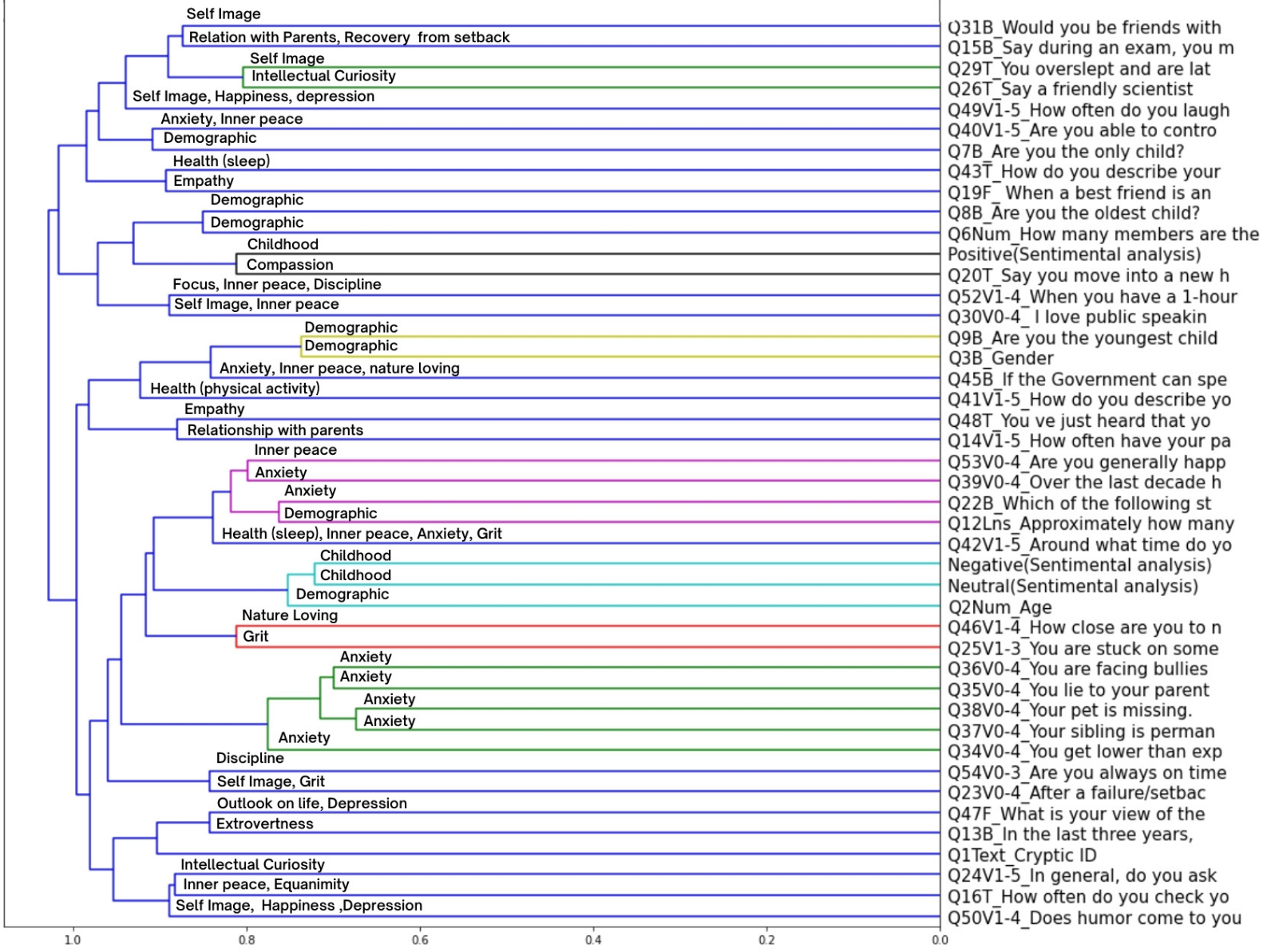This screenshot has height=952, width=1267.
Task: Select 'Q52V1-4_When you have a 1-hour' label
Action: click(x=1092, y=297)
